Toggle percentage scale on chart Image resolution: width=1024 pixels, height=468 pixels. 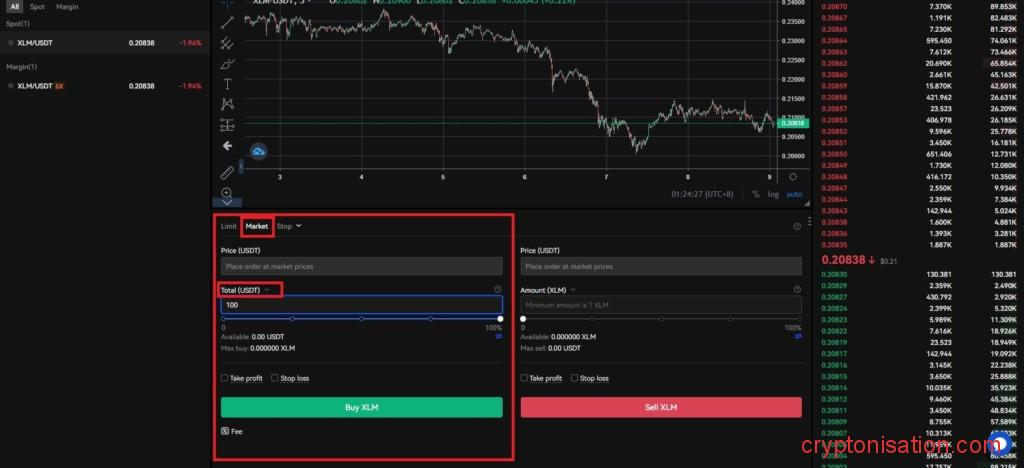[x=756, y=195]
